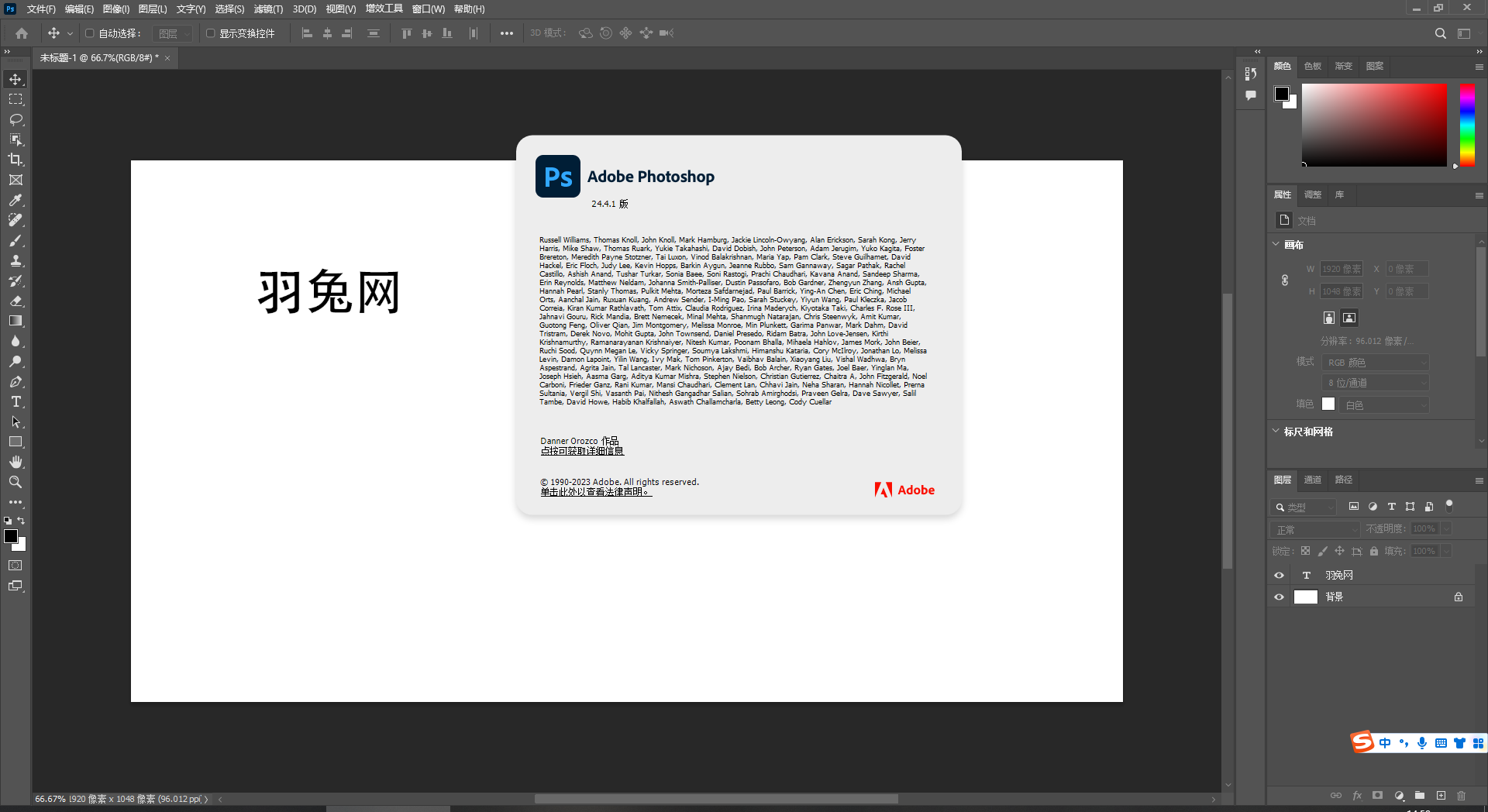Select the Hand tool
Screen dimensions: 1488x812
[15, 462]
